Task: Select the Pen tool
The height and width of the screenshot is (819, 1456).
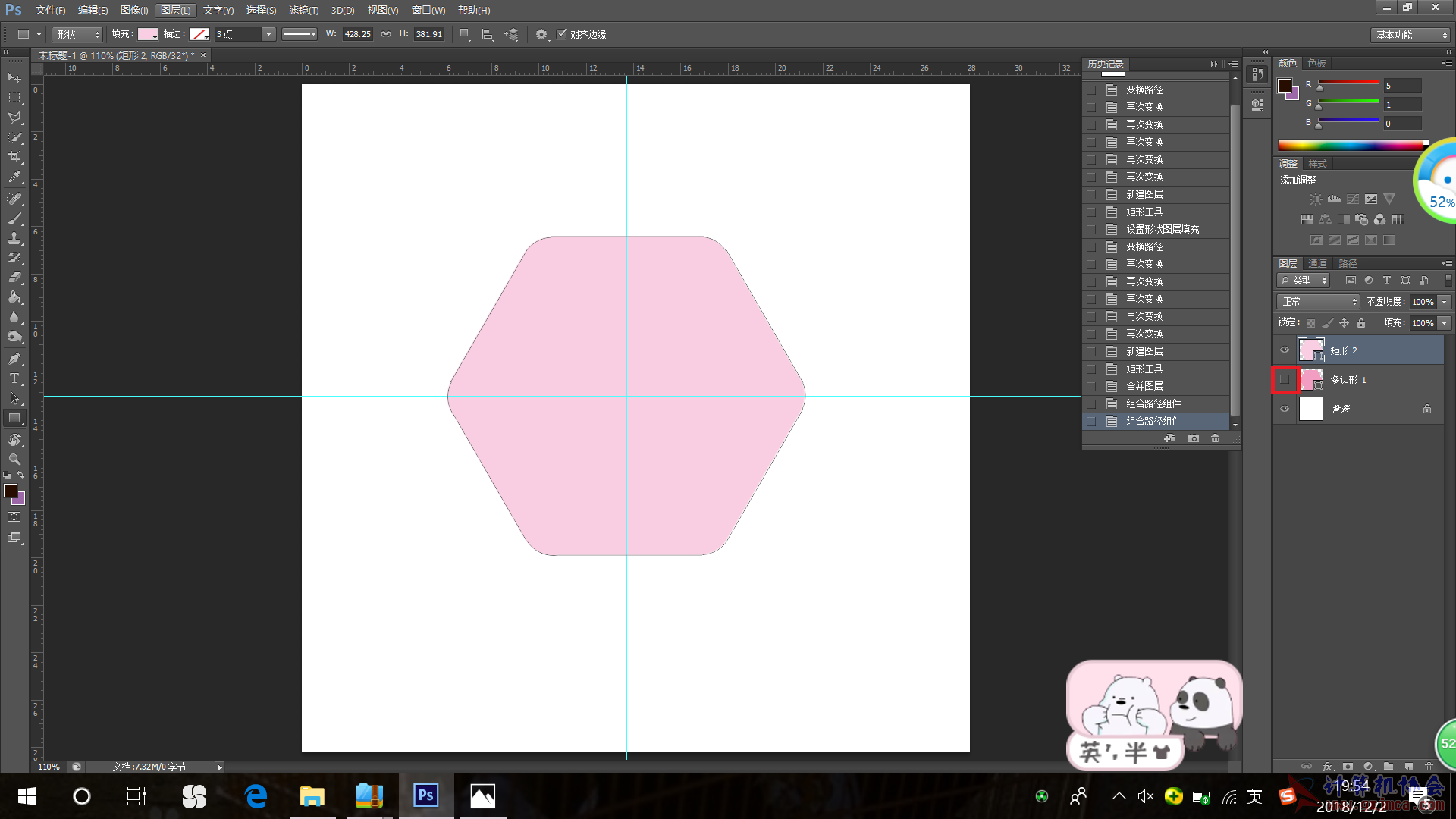Action: (x=14, y=359)
